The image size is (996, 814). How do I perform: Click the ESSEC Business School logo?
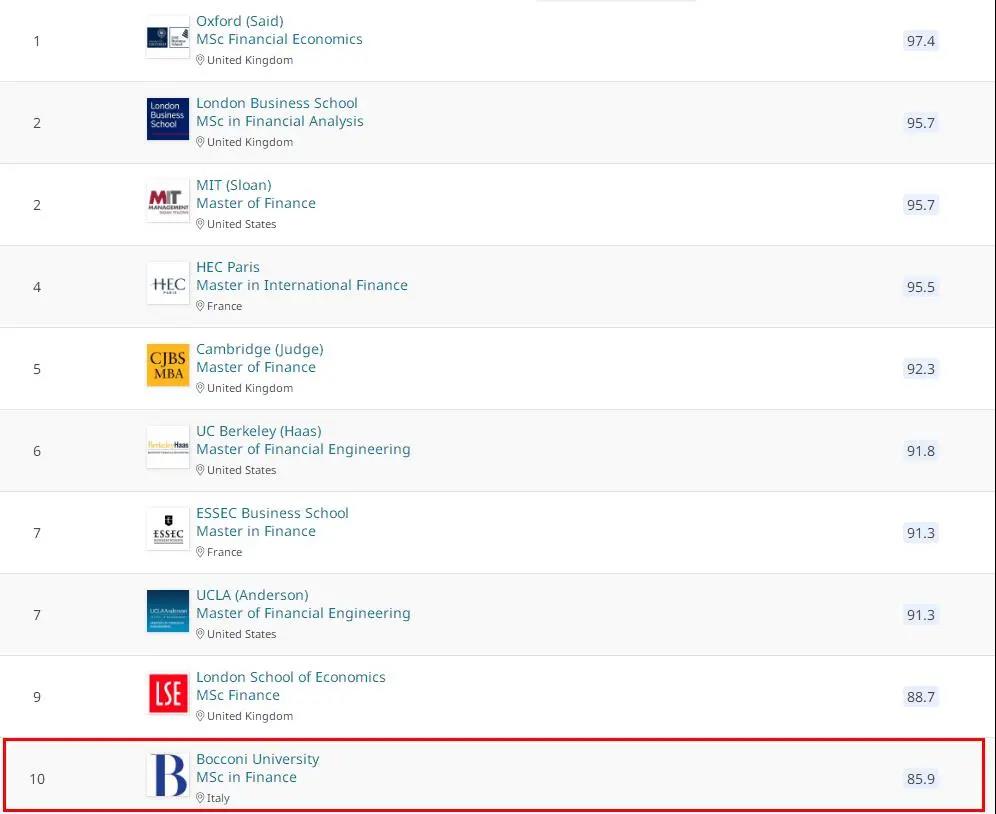click(x=168, y=529)
